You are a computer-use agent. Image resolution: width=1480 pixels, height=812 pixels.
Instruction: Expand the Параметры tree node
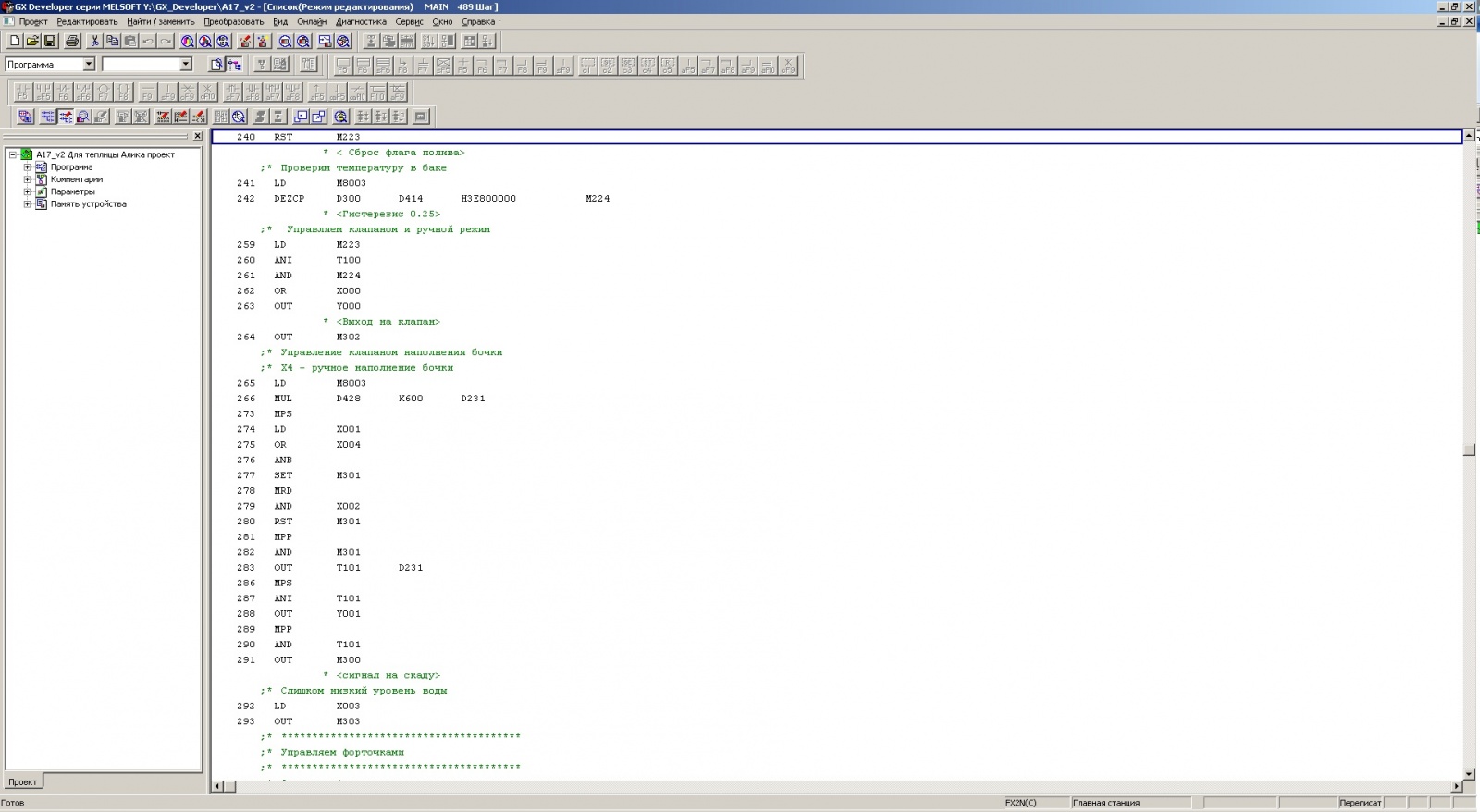click(27, 191)
